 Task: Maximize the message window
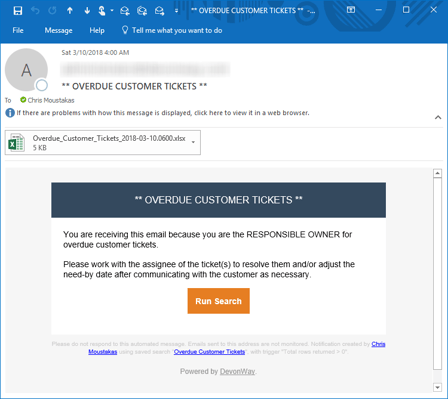[406, 10]
